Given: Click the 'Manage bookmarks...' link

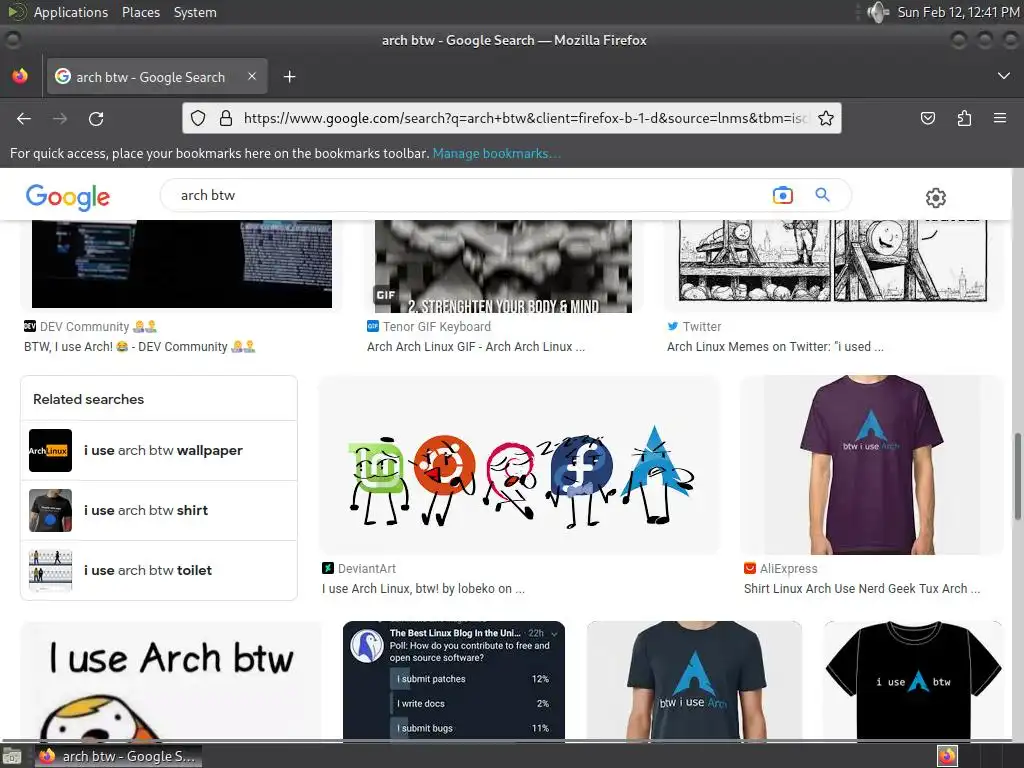Looking at the screenshot, I should (x=496, y=153).
